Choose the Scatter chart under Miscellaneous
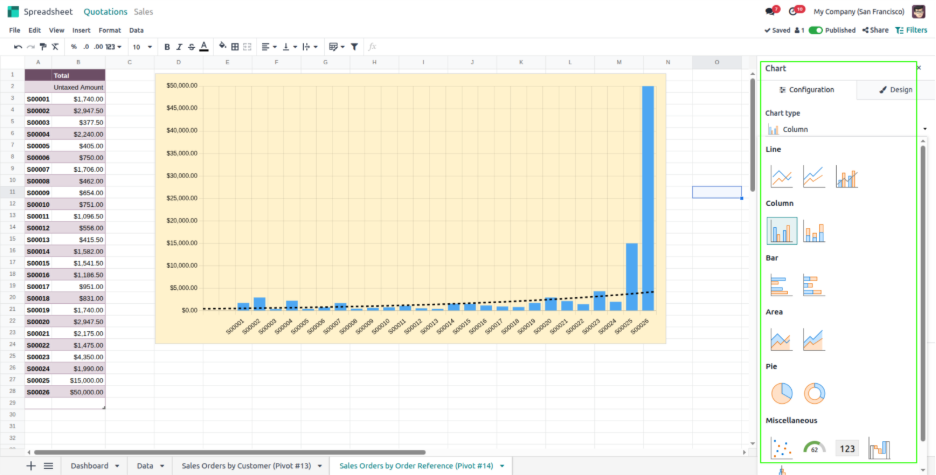 pyautogui.click(x=781, y=448)
